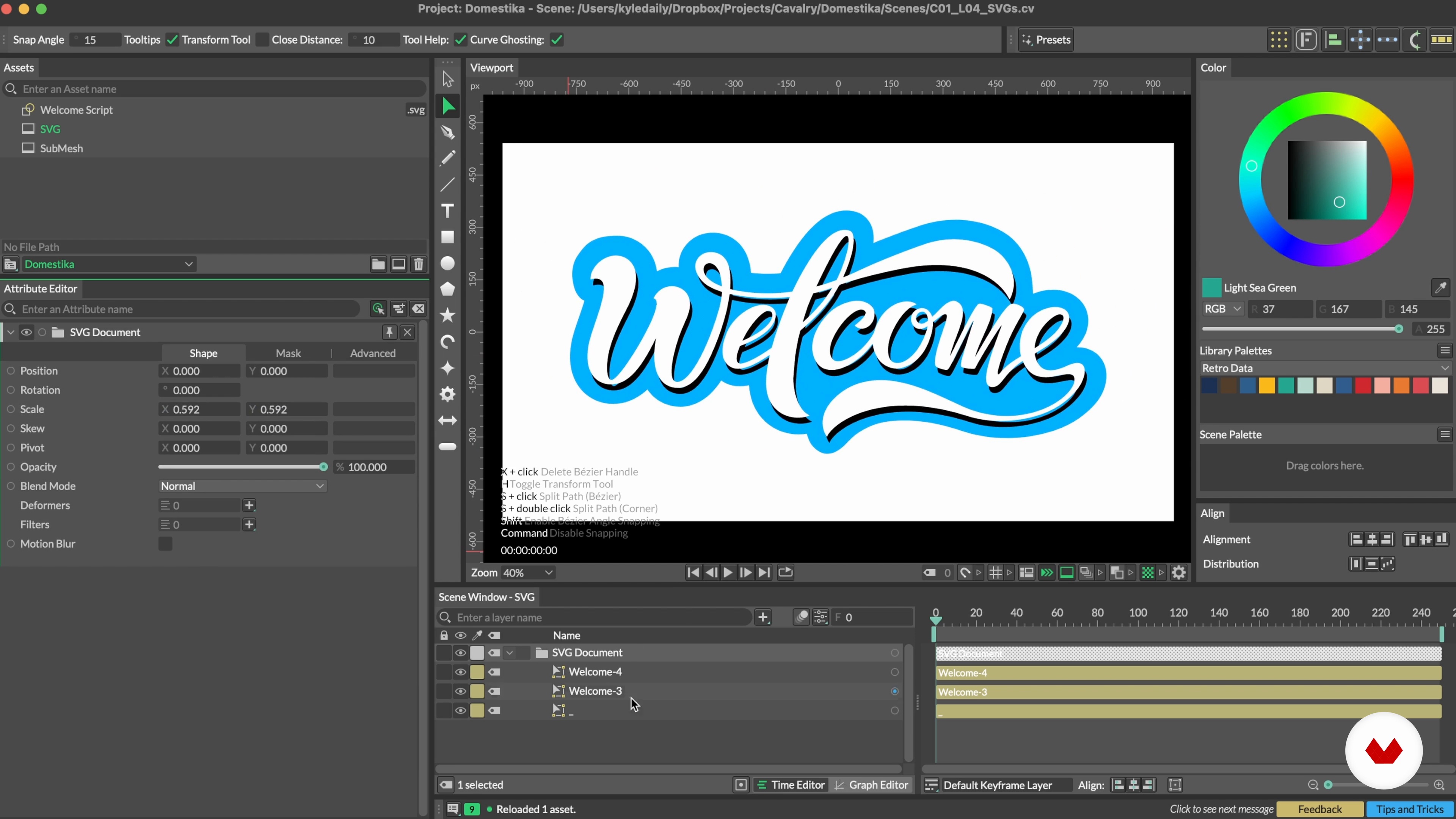Zoom in the timeline with magnifier plus
Viewport: 1456px width, 819px height.
[x=1439, y=785]
